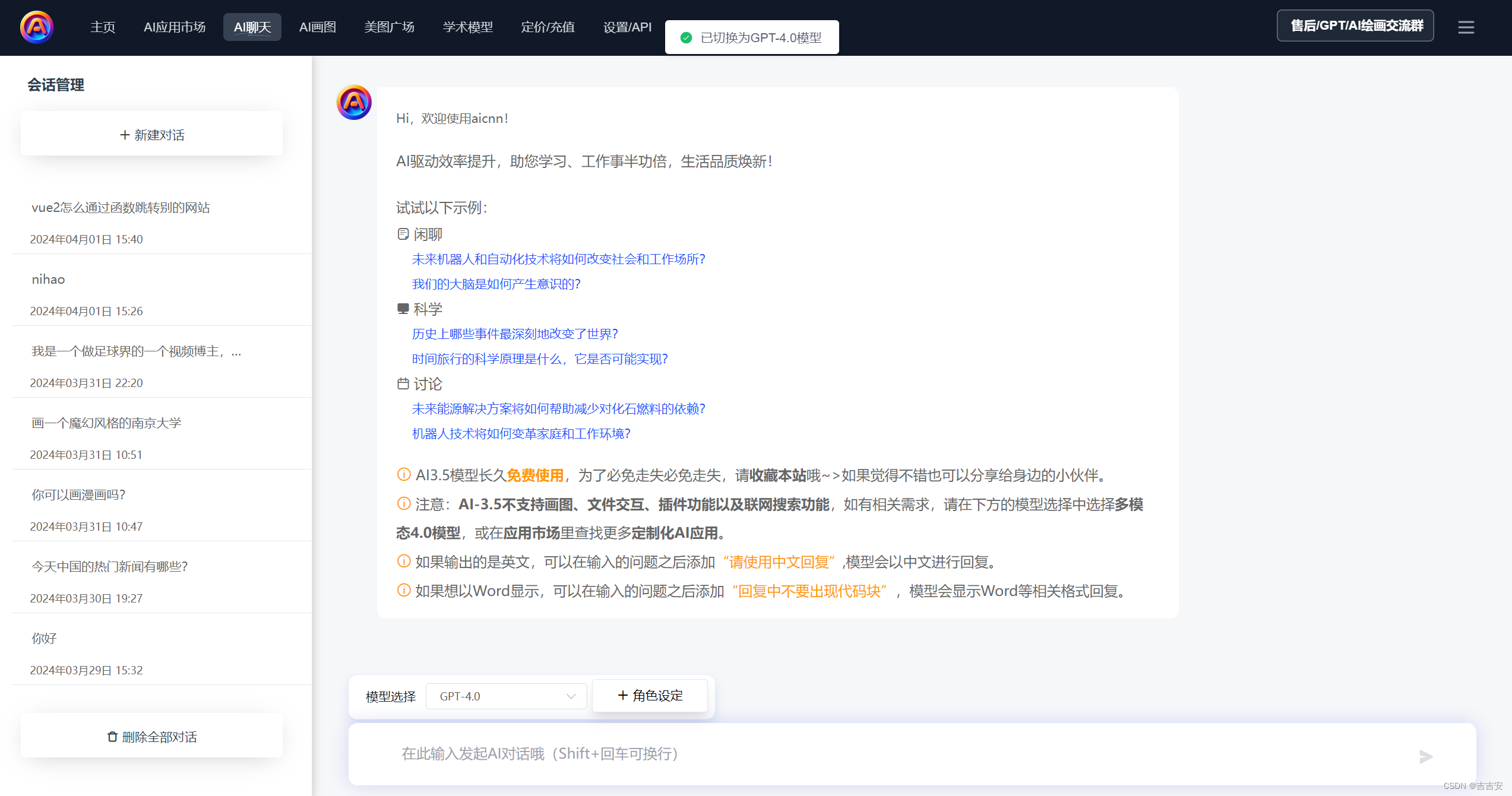Image resolution: width=1512 pixels, height=796 pixels.
Task: Click the chevron arrow in the model selector
Action: pos(571,696)
